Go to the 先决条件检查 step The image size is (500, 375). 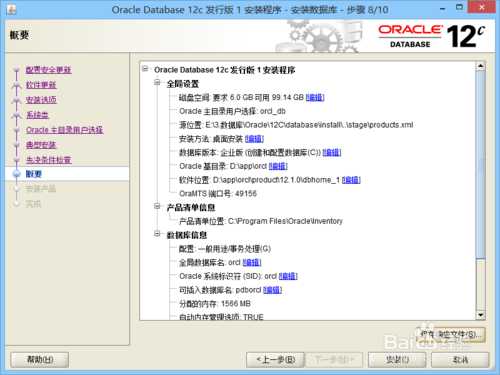point(49,160)
